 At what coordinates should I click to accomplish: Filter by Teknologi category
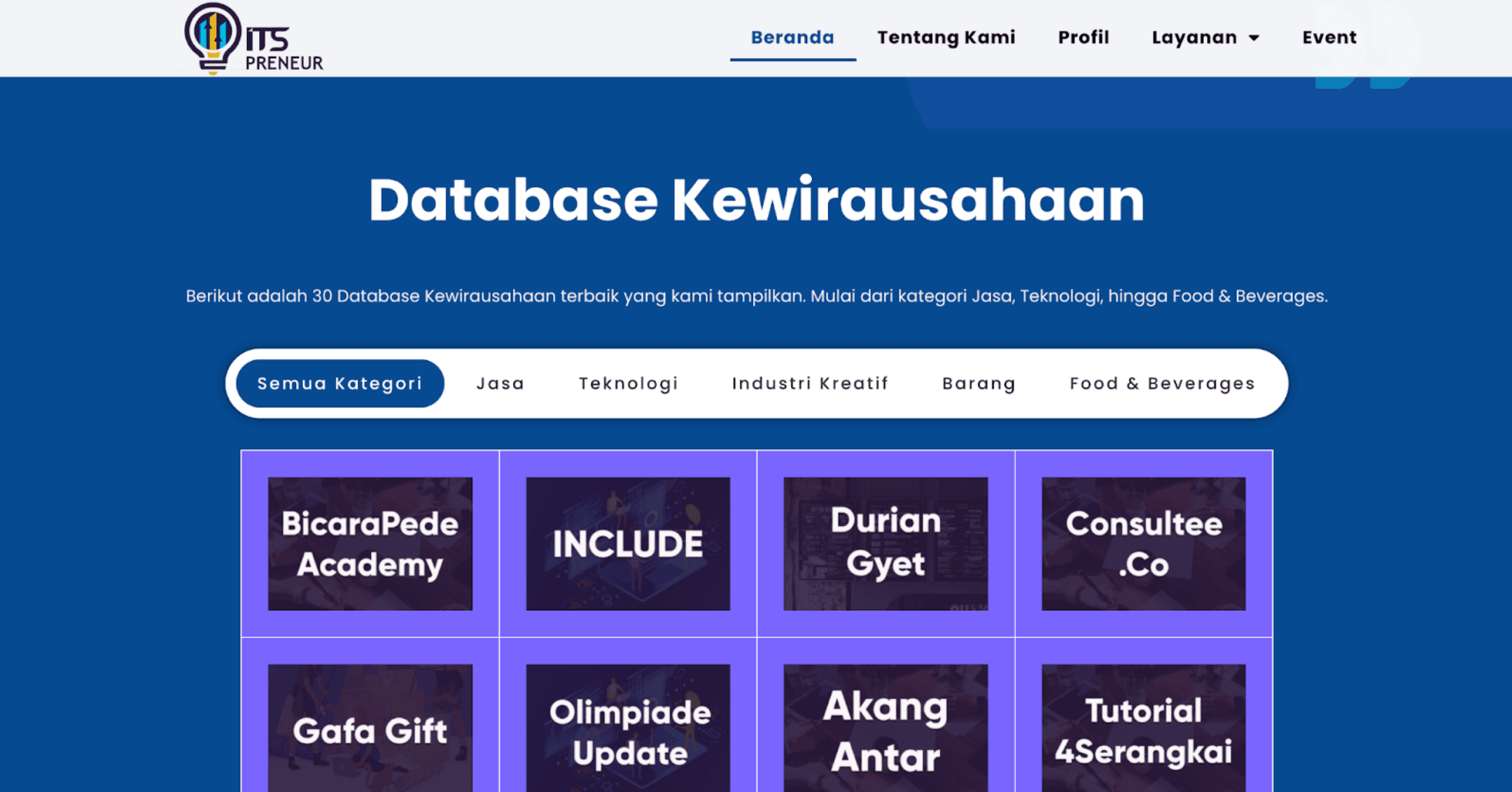[628, 383]
